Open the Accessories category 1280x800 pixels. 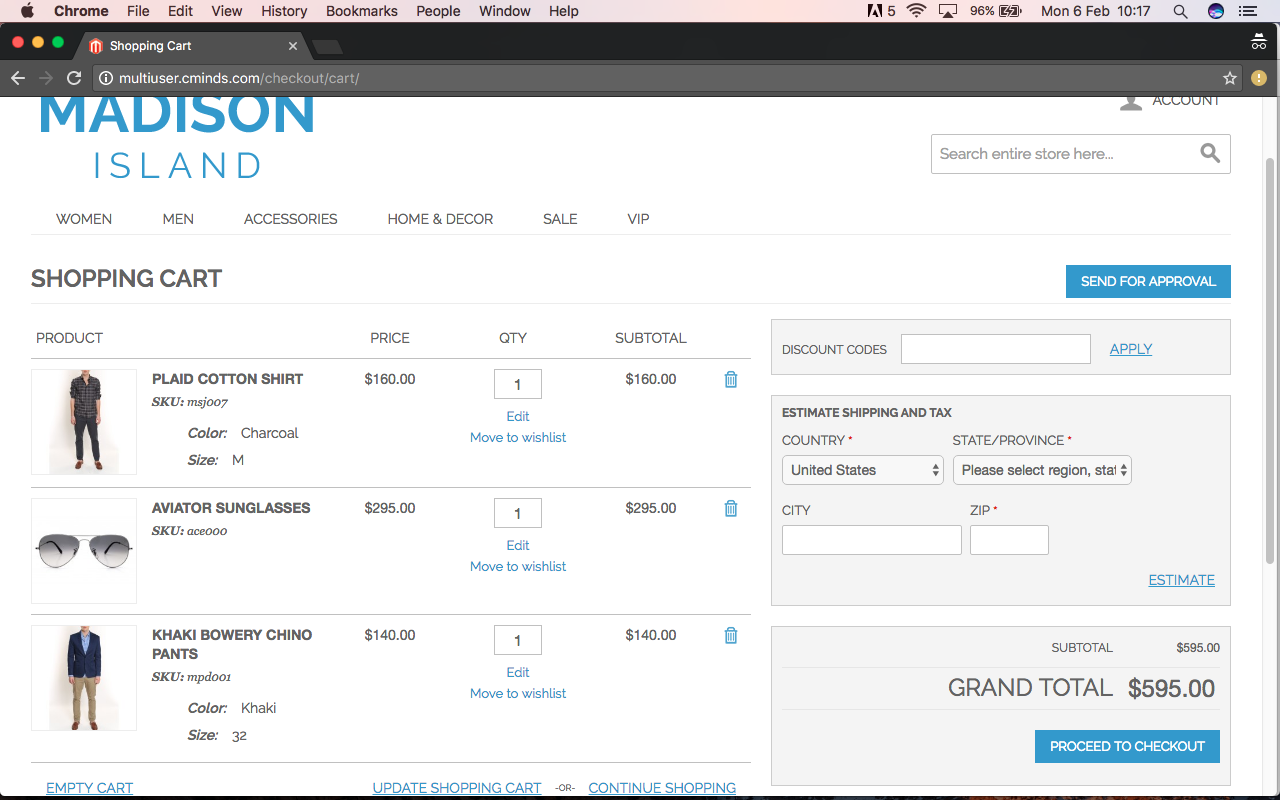[291, 219]
